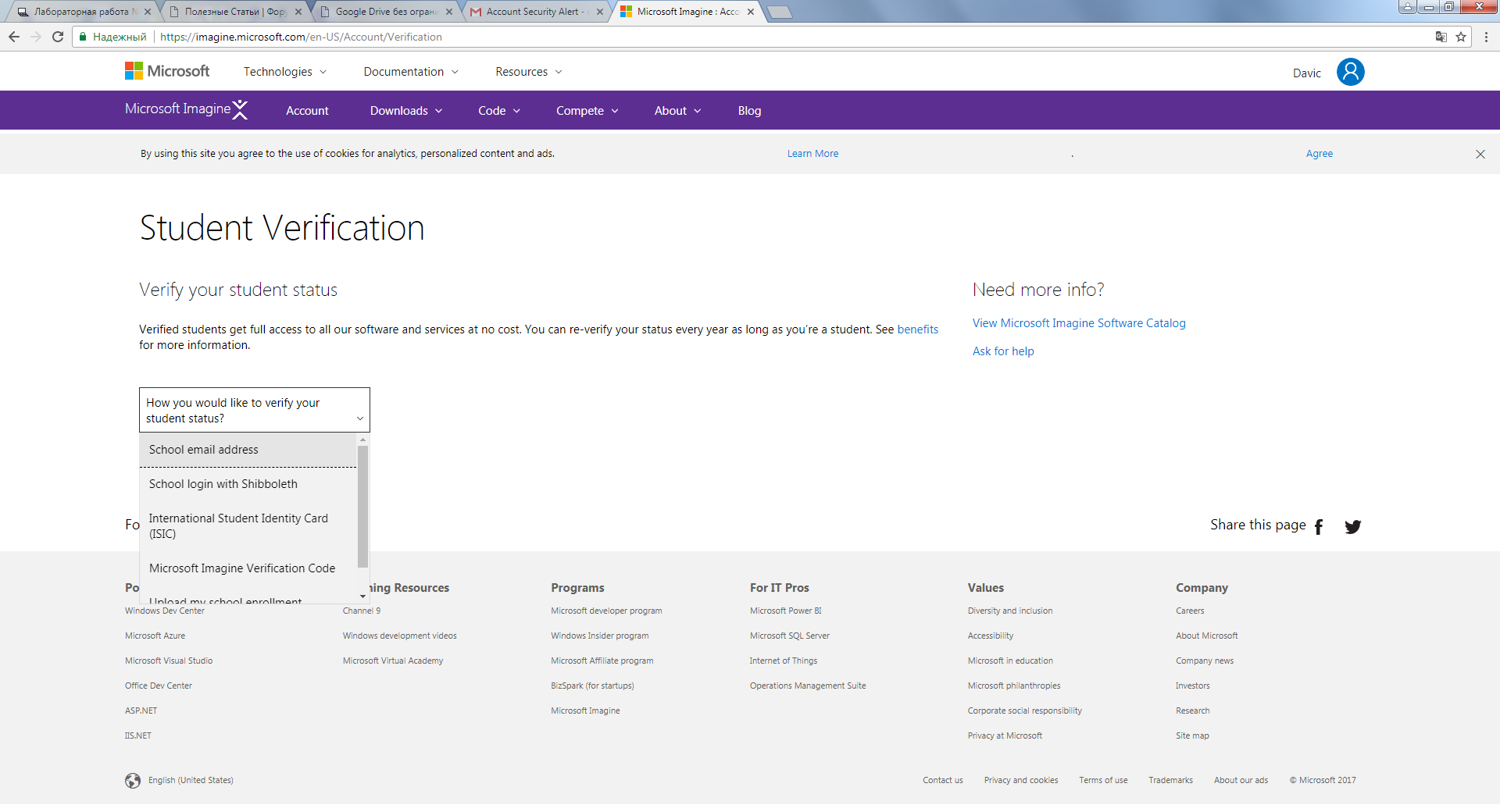Select School login with Shibboleth option

[248, 484]
